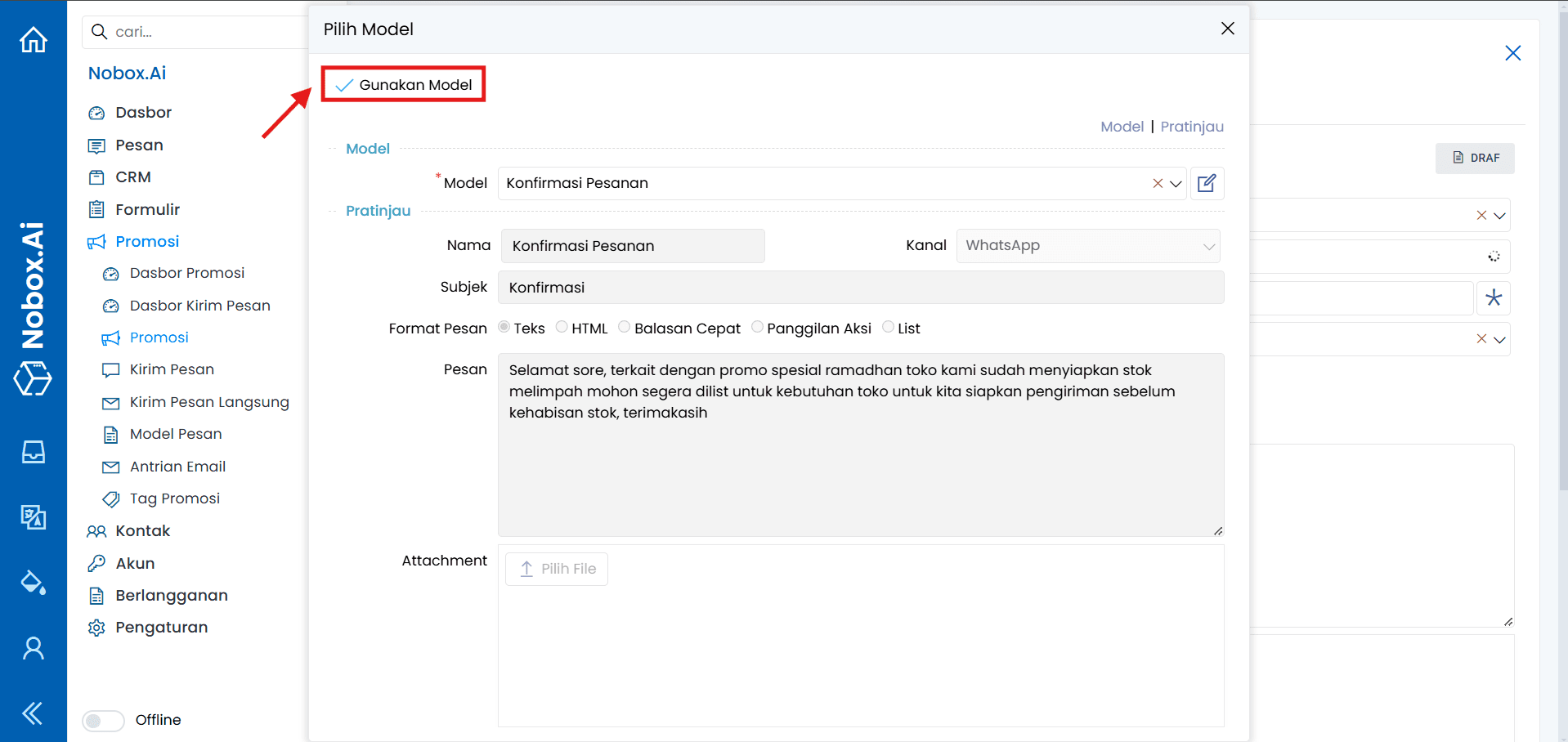Select the ink drop icon in the sidebar
1568x742 pixels.
(x=33, y=583)
